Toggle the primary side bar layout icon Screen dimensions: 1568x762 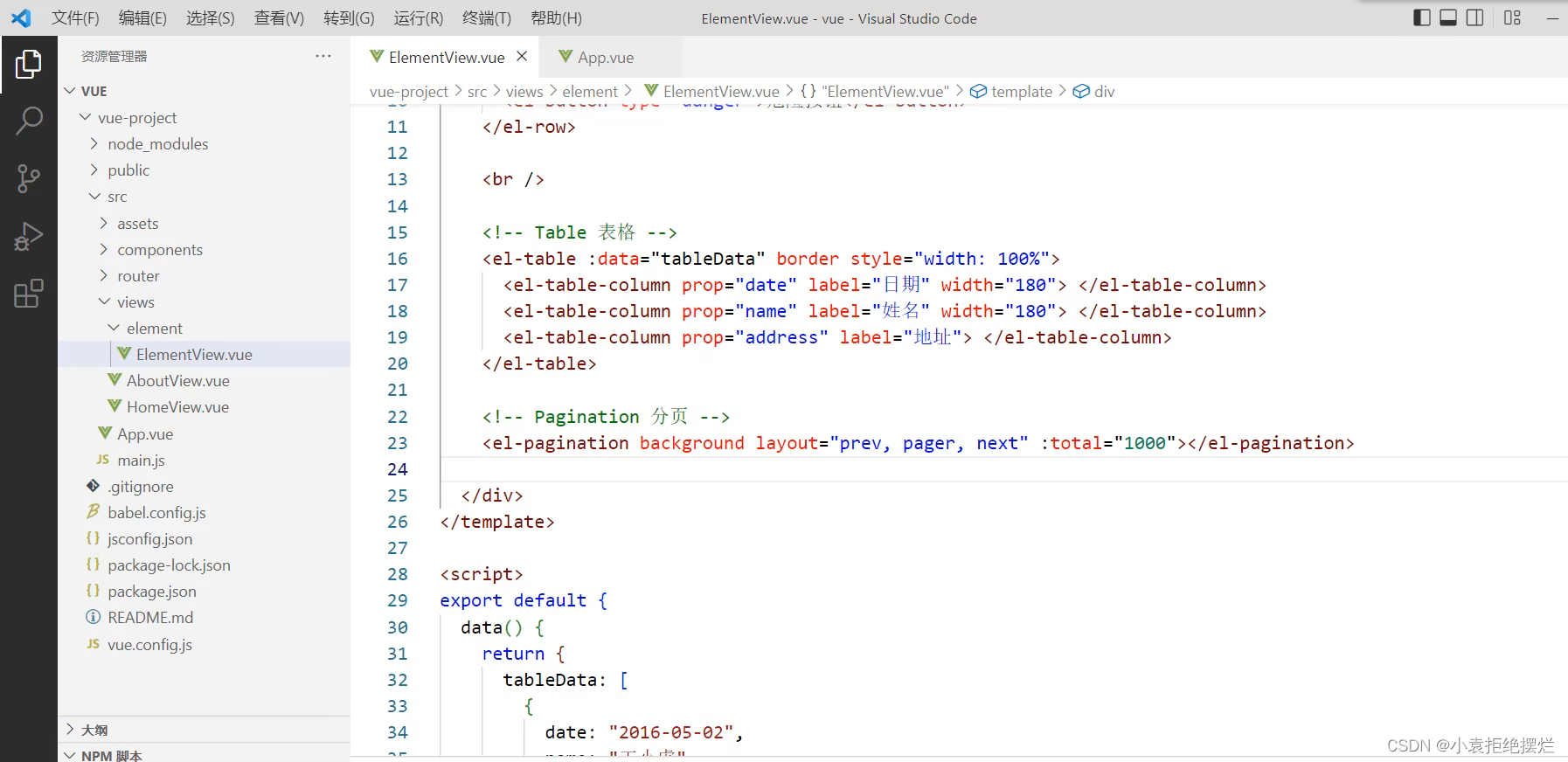(x=1422, y=17)
